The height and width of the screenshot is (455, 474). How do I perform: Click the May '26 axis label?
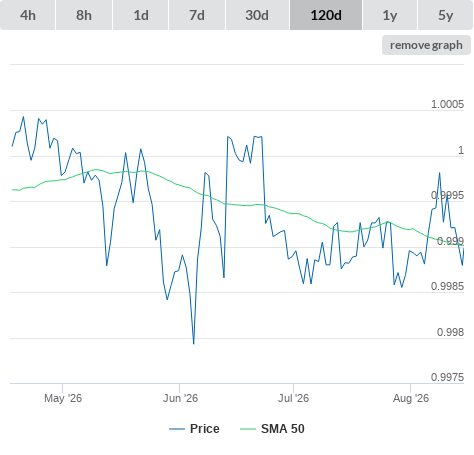(63, 398)
